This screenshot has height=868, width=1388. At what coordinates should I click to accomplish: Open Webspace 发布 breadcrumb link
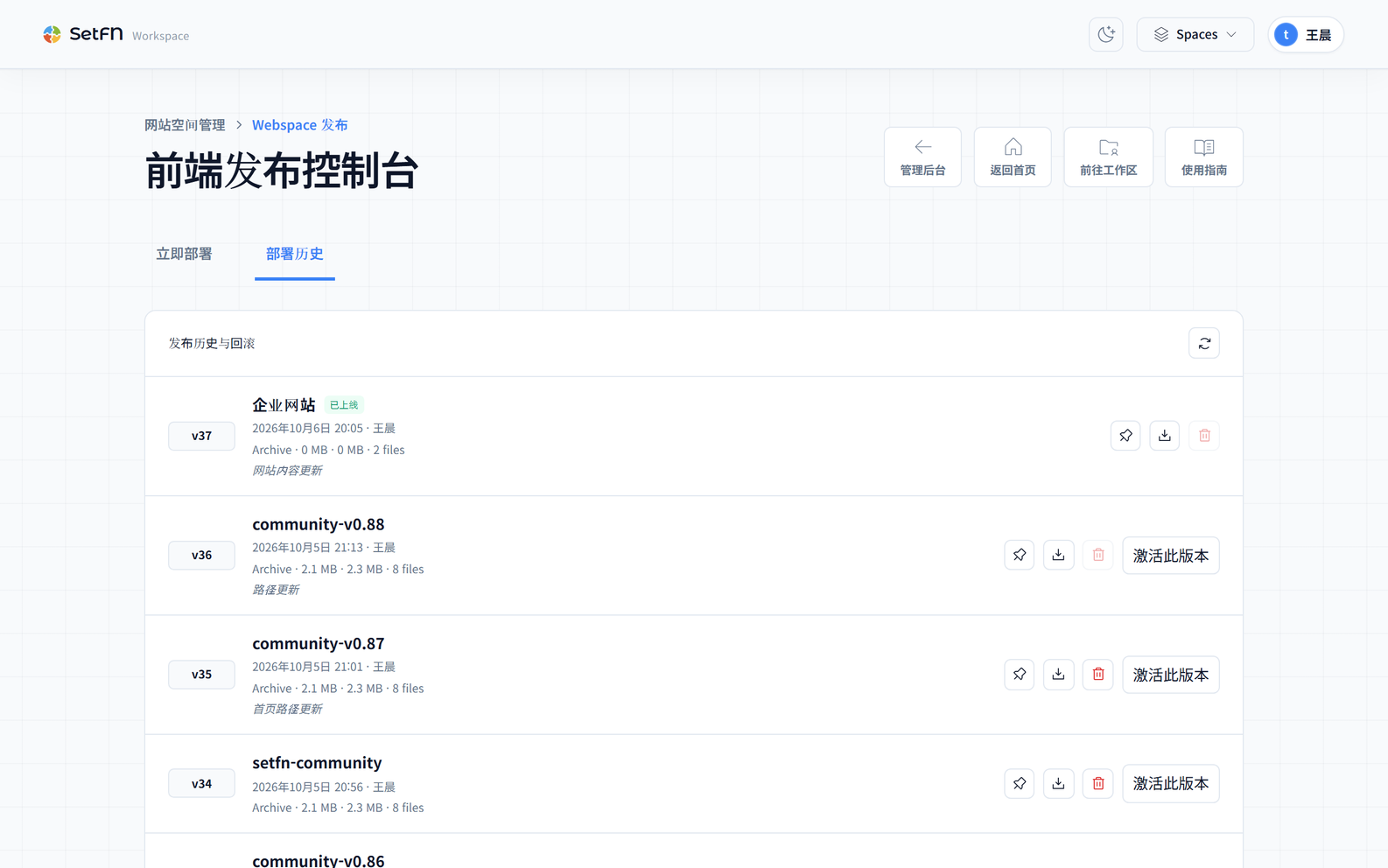(300, 125)
